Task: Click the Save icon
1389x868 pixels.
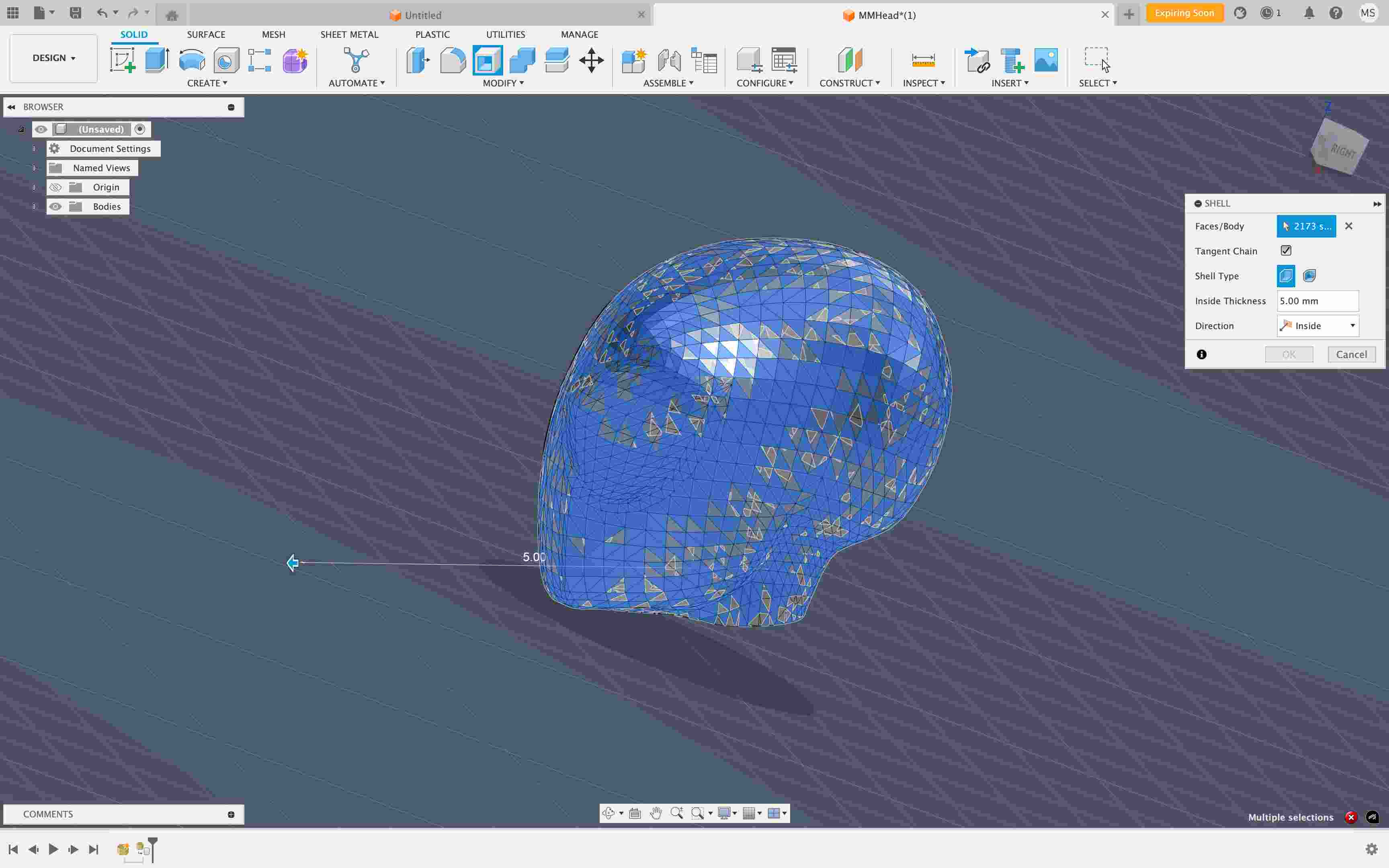Action: 75,12
